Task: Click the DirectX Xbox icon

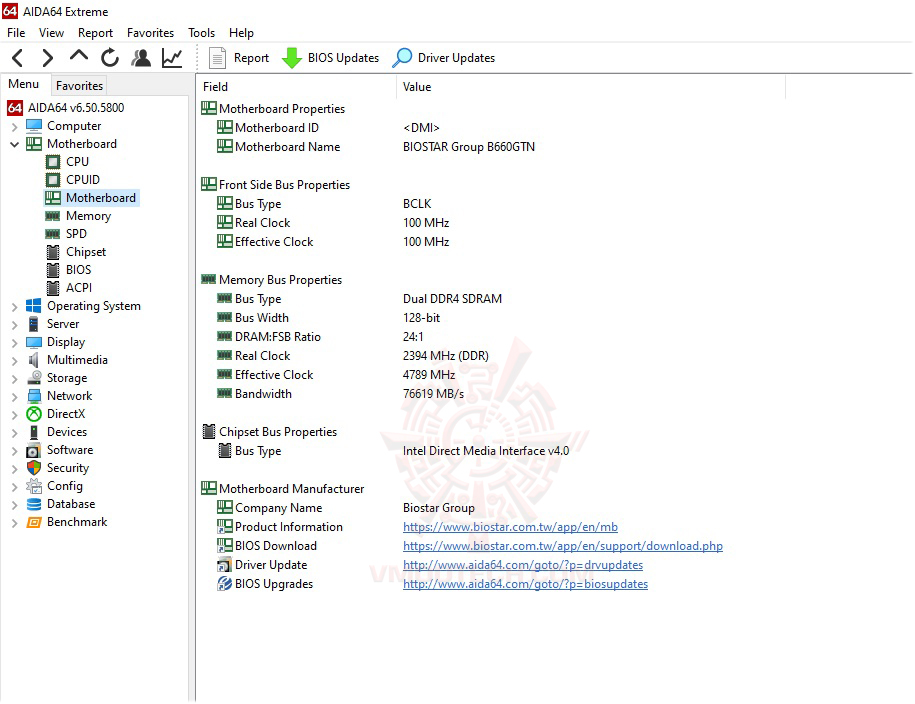Action: click(34, 414)
